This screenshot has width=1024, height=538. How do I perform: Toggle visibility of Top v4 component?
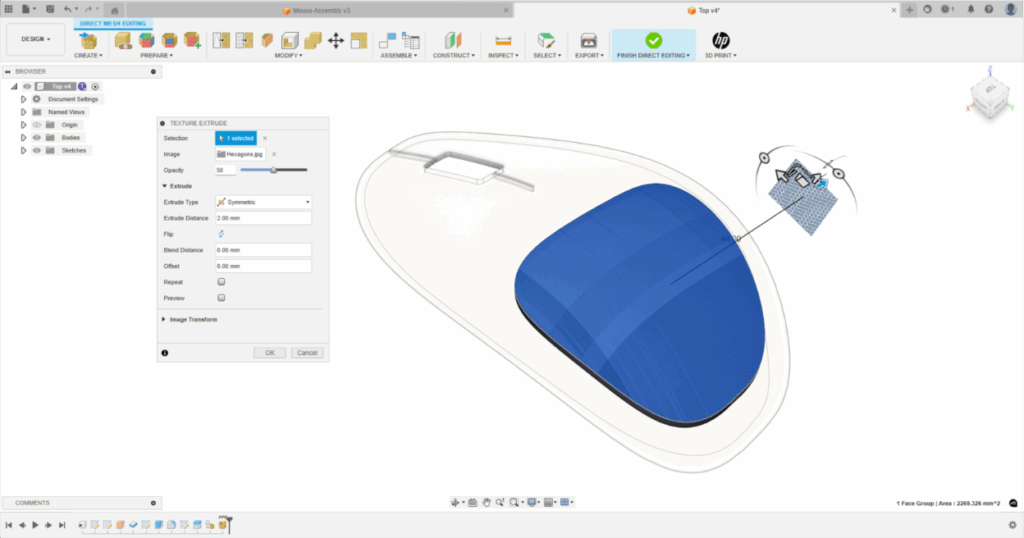click(27, 86)
